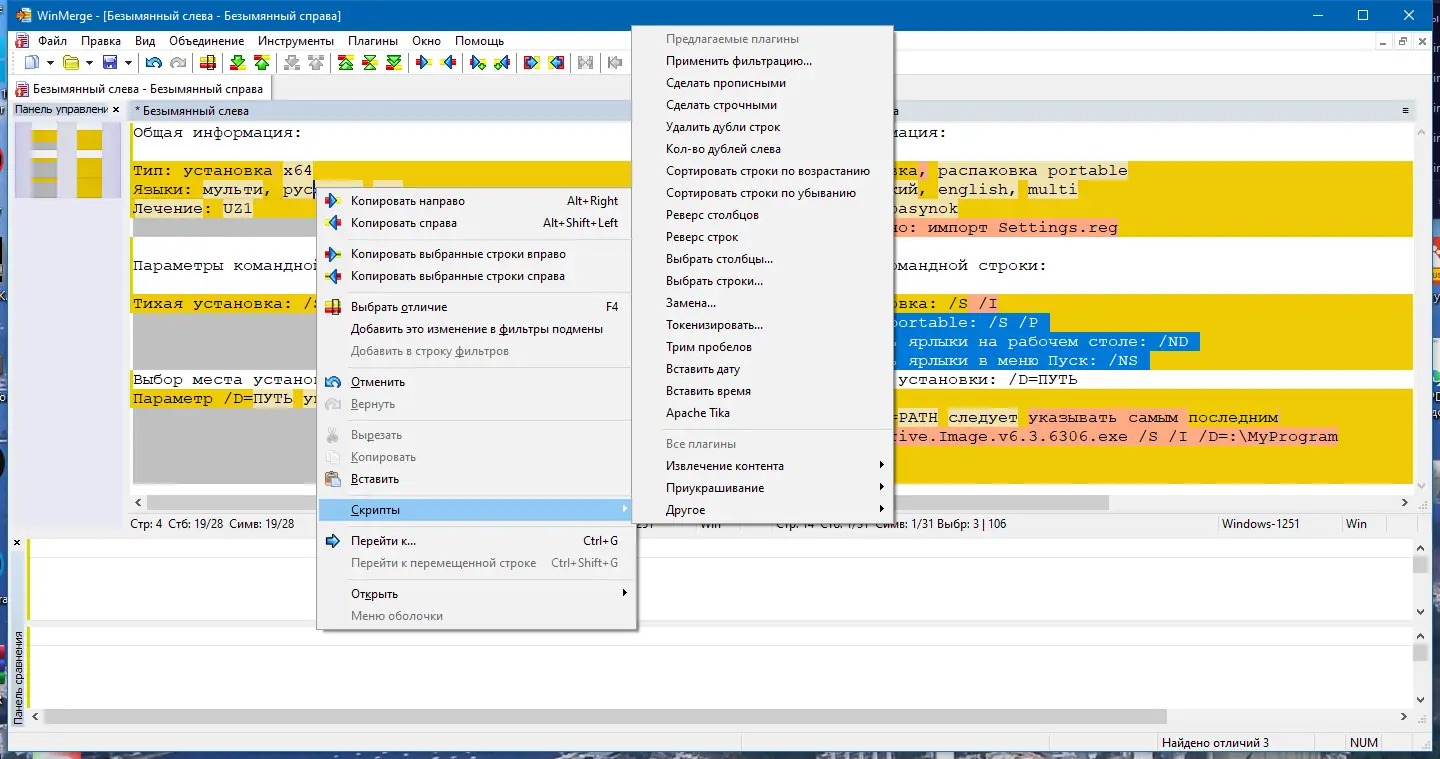The image size is (1440, 759).
Task: Click toolbar Copy Right blue arrow icon
Action: pos(424,63)
